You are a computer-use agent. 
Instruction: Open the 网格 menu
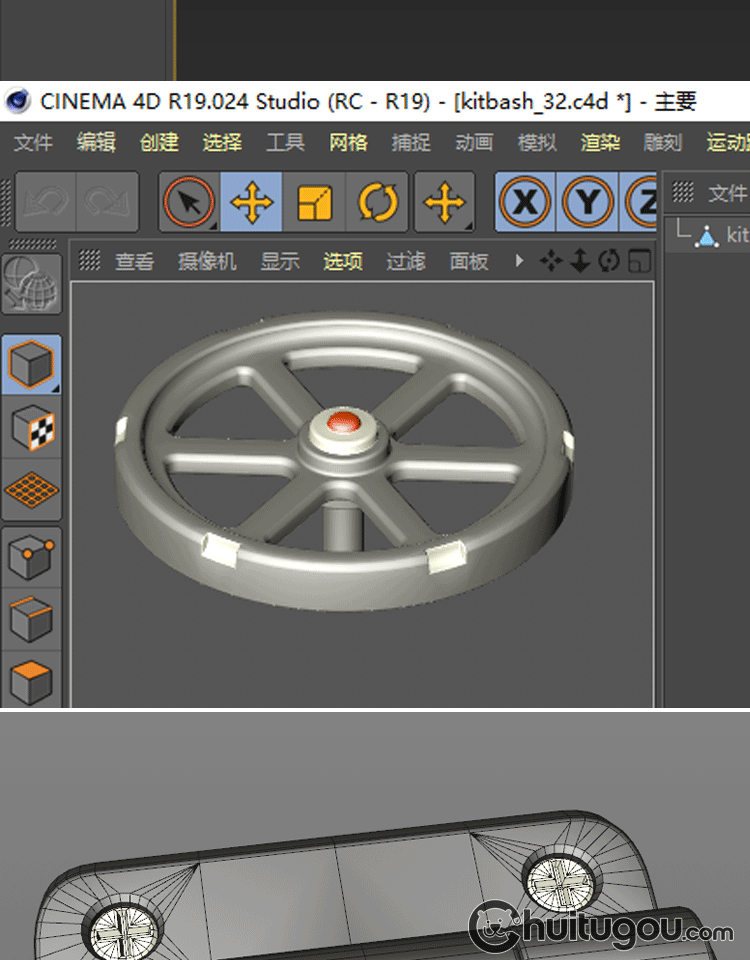tap(348, 143)
